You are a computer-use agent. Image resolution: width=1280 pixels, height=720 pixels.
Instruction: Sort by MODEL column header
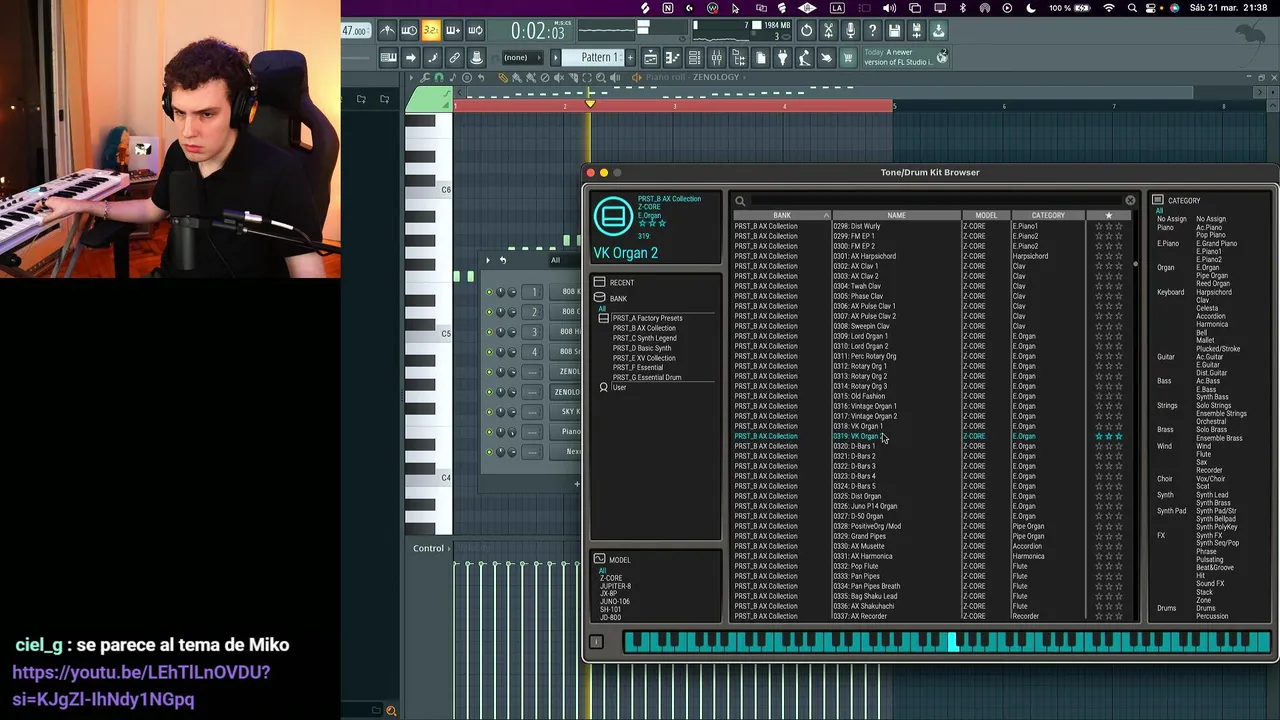(x=986, y=215)
